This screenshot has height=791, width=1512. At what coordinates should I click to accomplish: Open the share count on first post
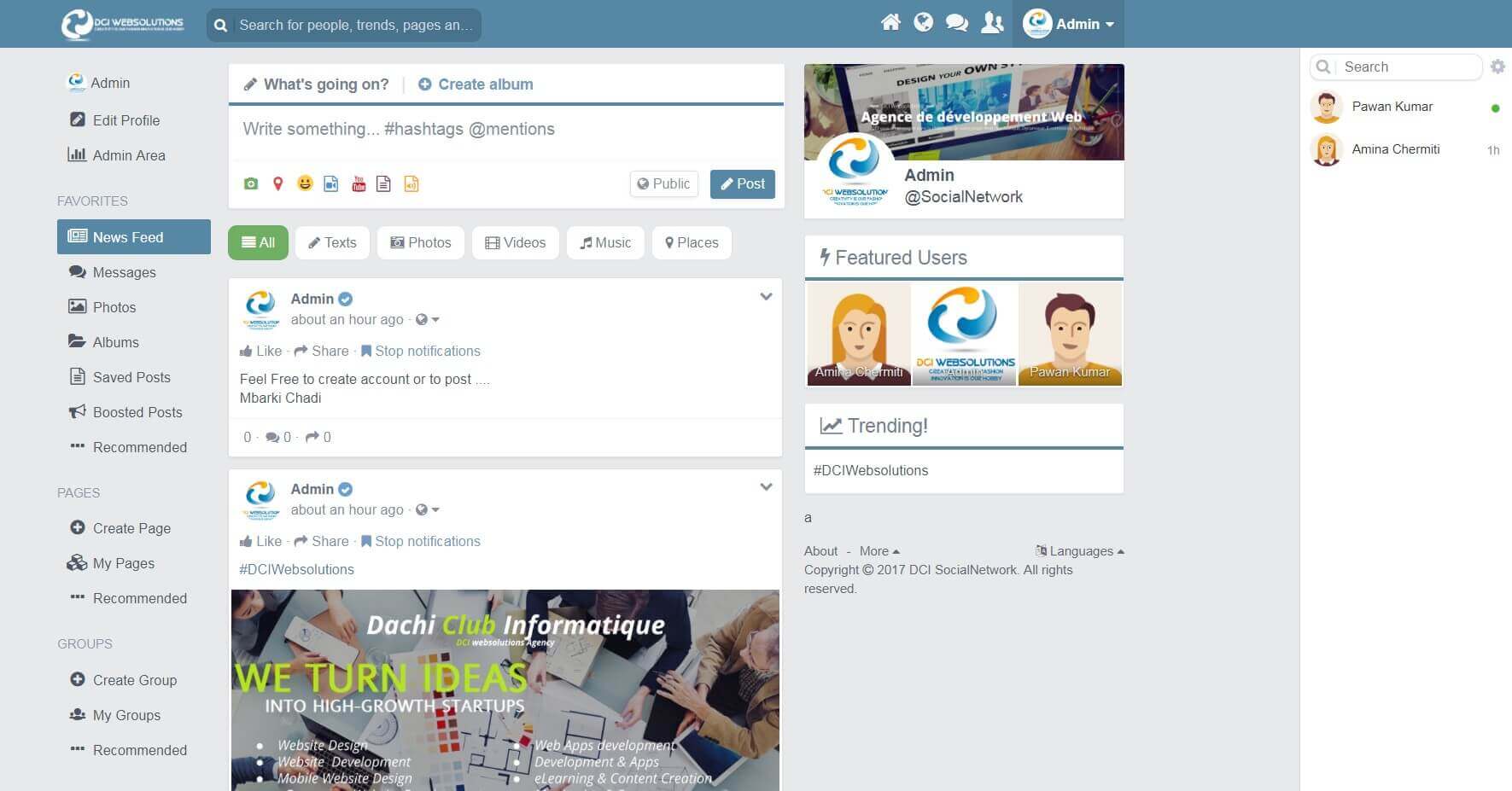tap(318, 437)
